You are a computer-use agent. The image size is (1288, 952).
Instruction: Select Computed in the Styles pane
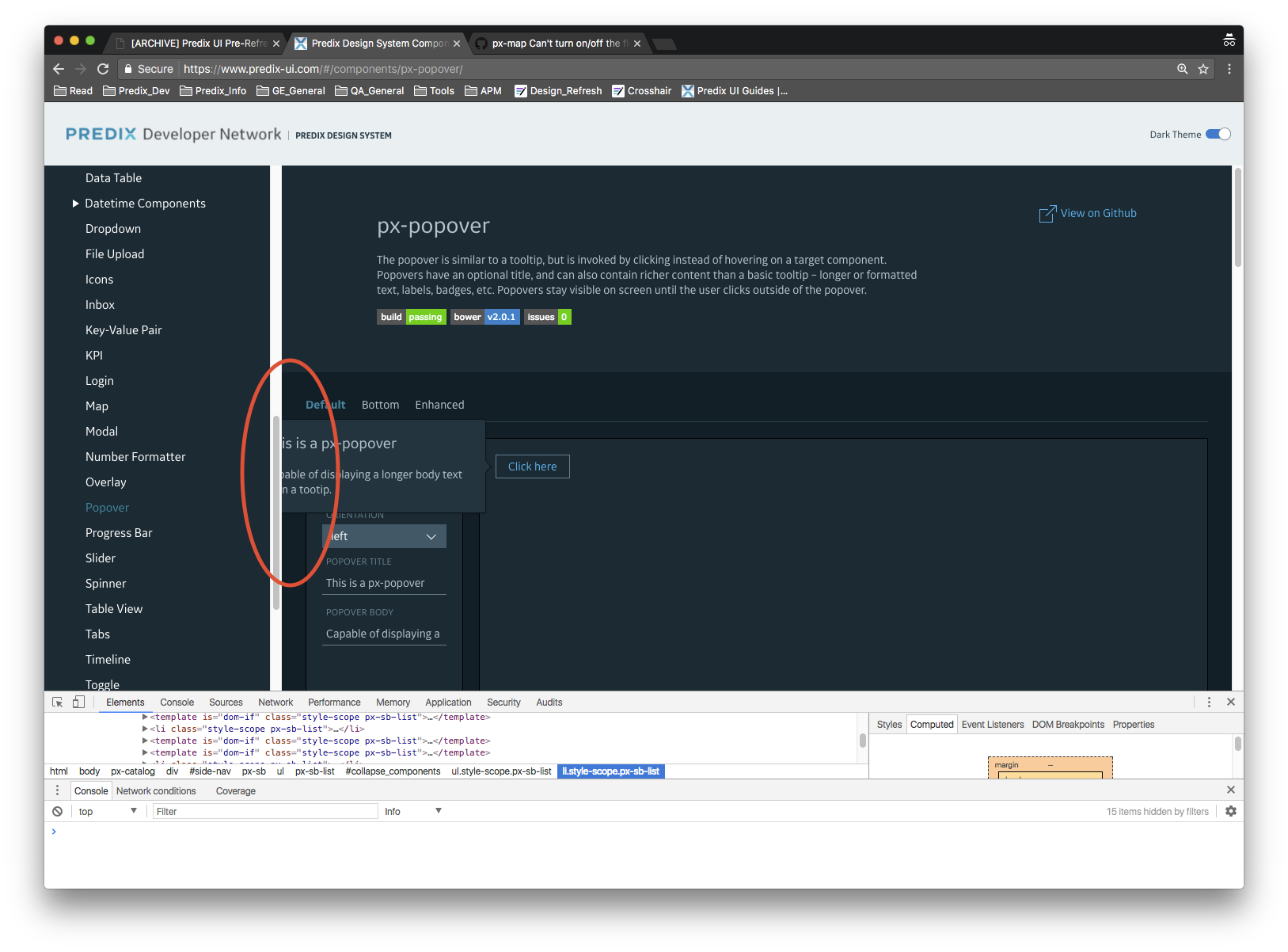931,724
